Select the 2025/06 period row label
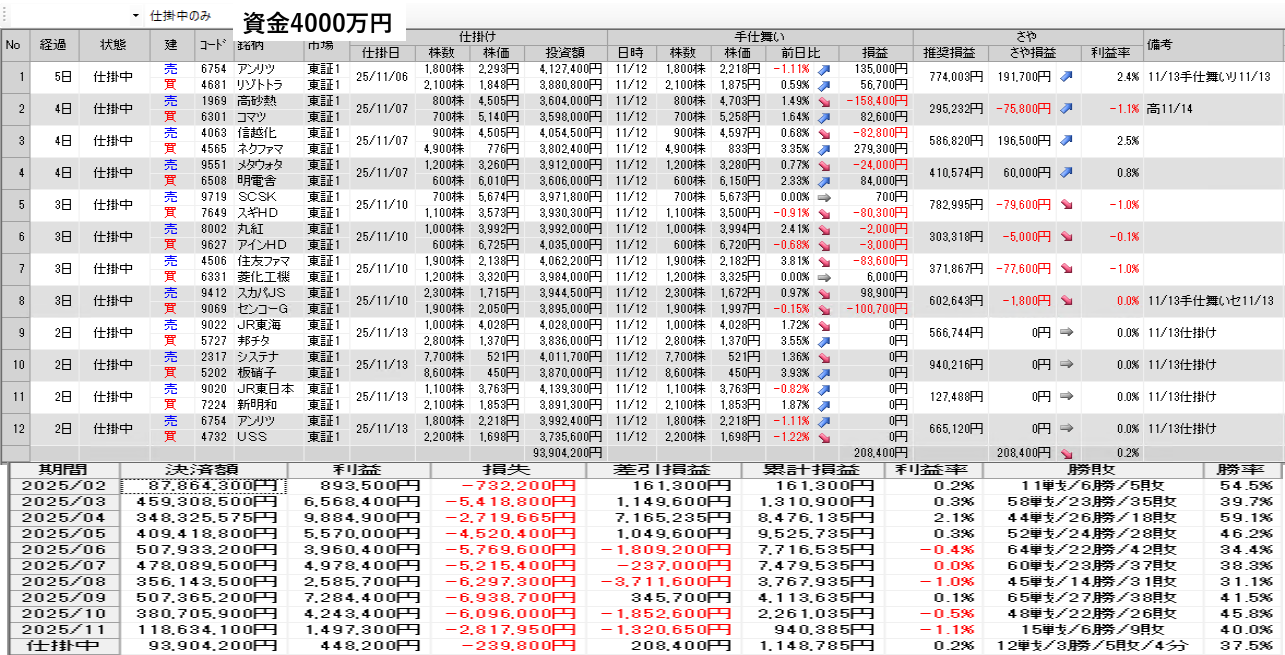 coord(62,550)
